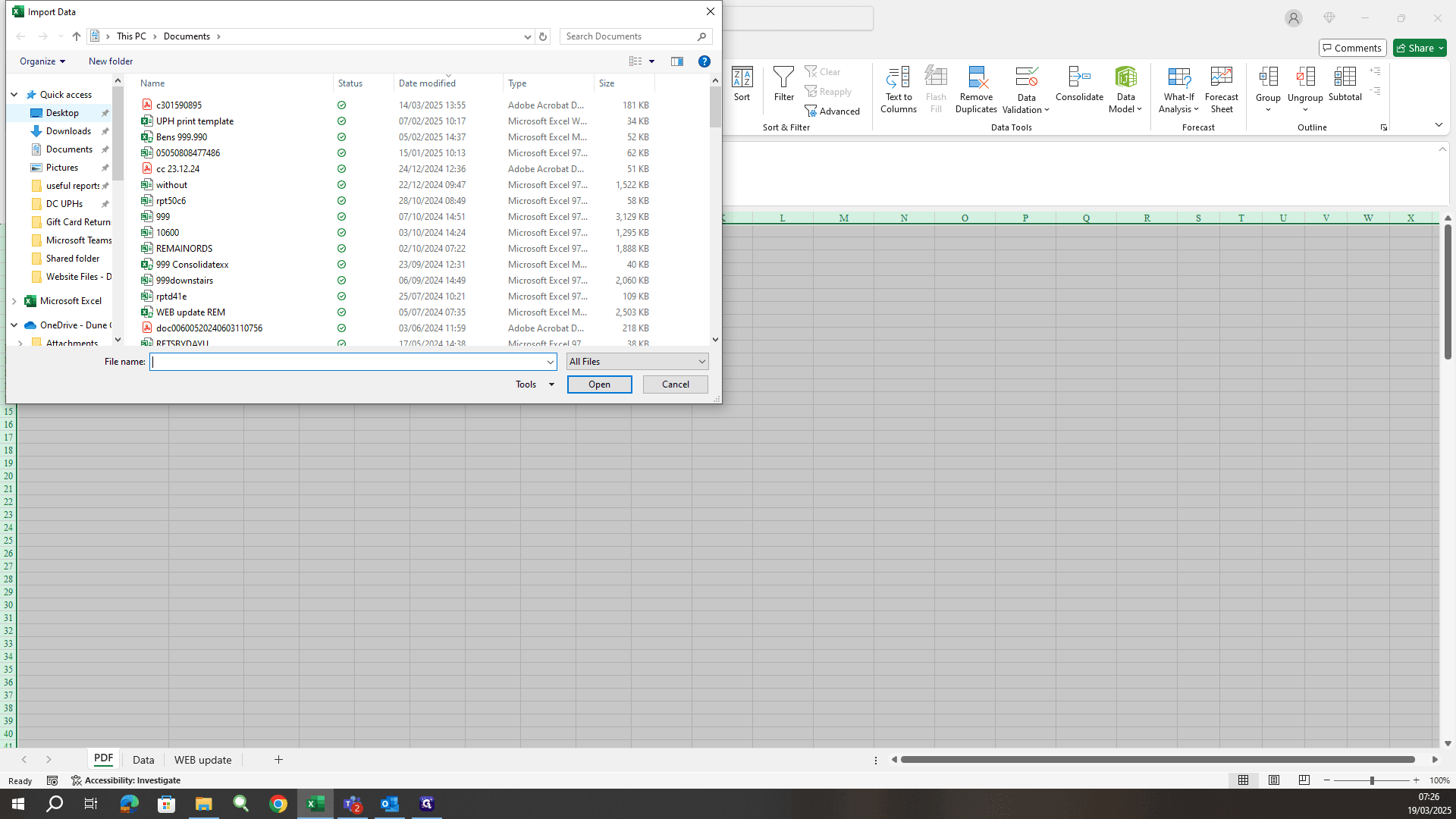
Task: Collapse the Excel ribbon chevron
Action: [x=1439, y=125]
